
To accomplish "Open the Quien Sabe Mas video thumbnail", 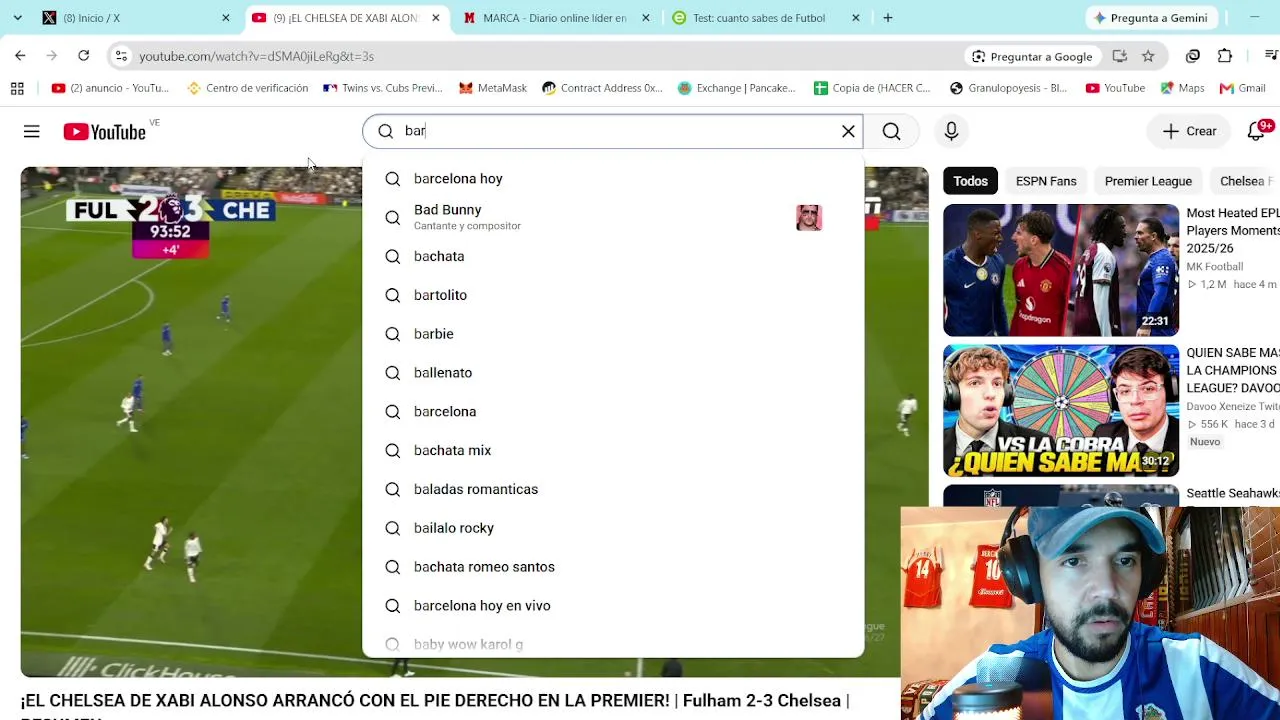I will [x=1061, y=411].
